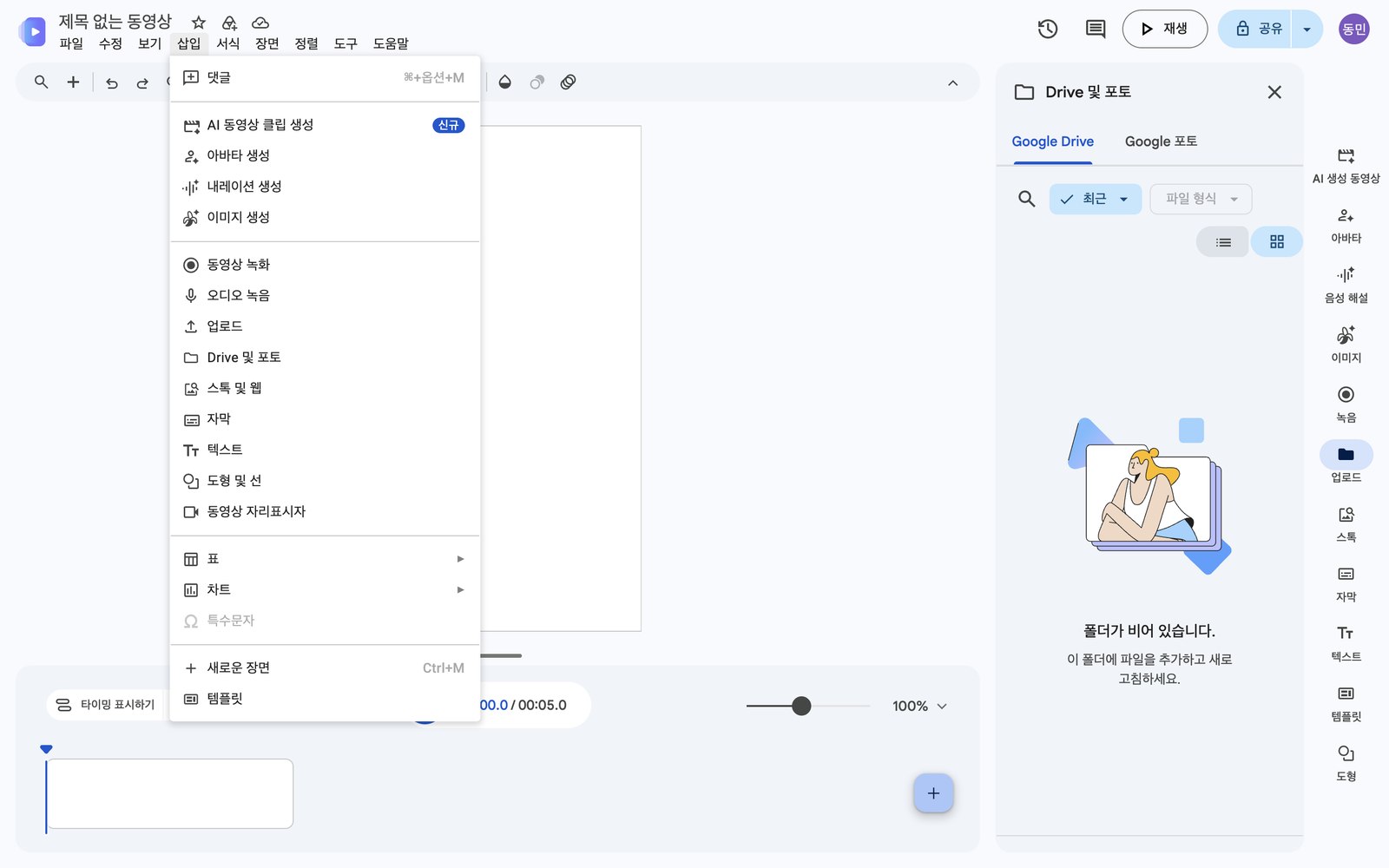This screenshot has height=868, width=1389.
Task: Click the search magnifier in toolbar
Action: 41,82
